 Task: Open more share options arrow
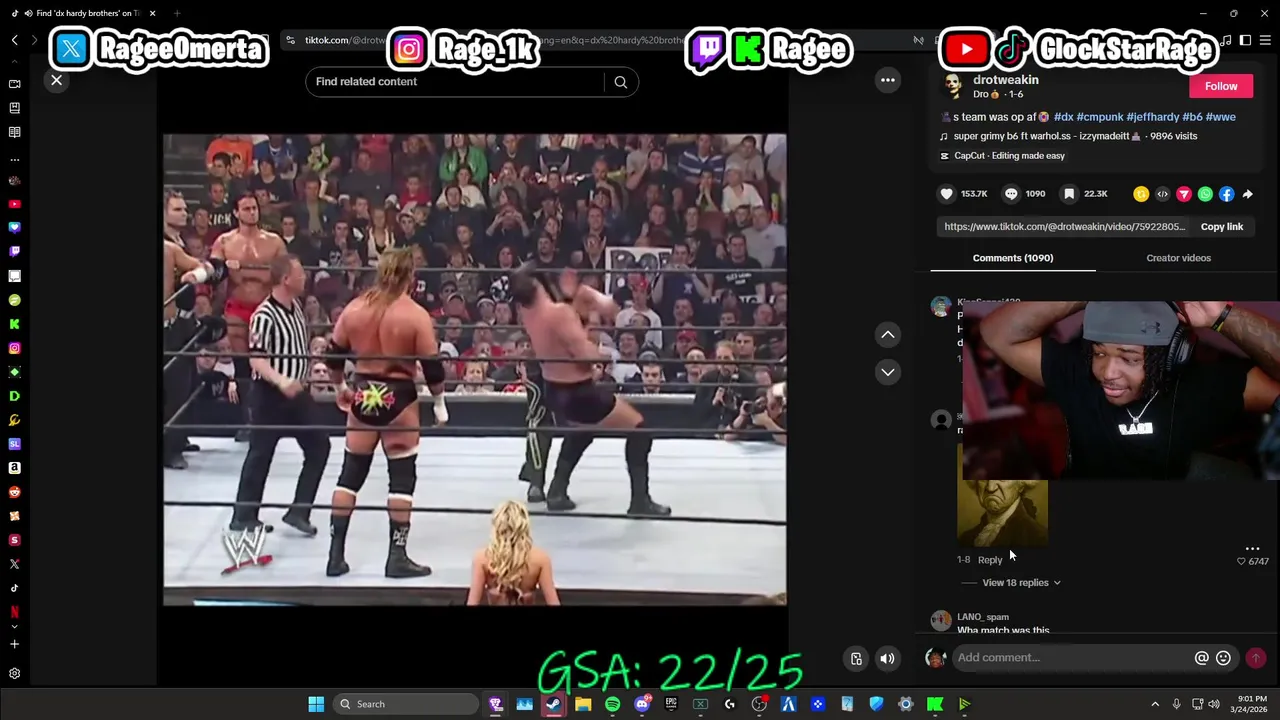[1247, 194]
